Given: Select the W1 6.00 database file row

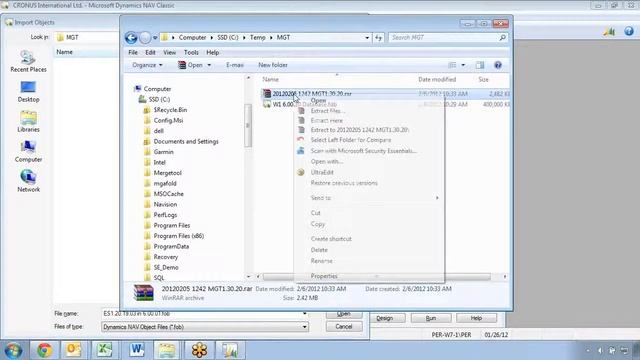Looking at the screenshot, I should [385, 104].
